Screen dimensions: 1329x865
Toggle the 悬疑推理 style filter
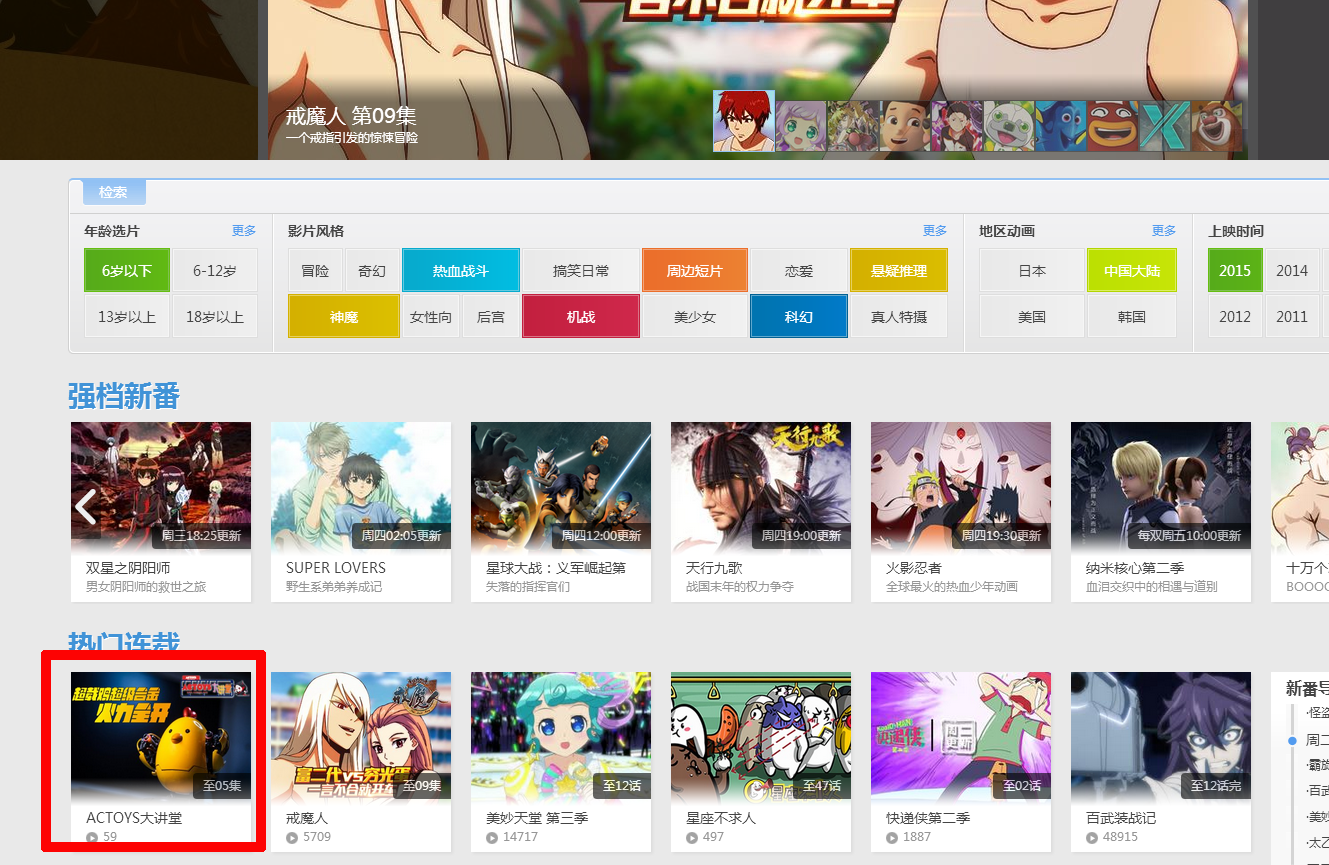coord(899,270)
